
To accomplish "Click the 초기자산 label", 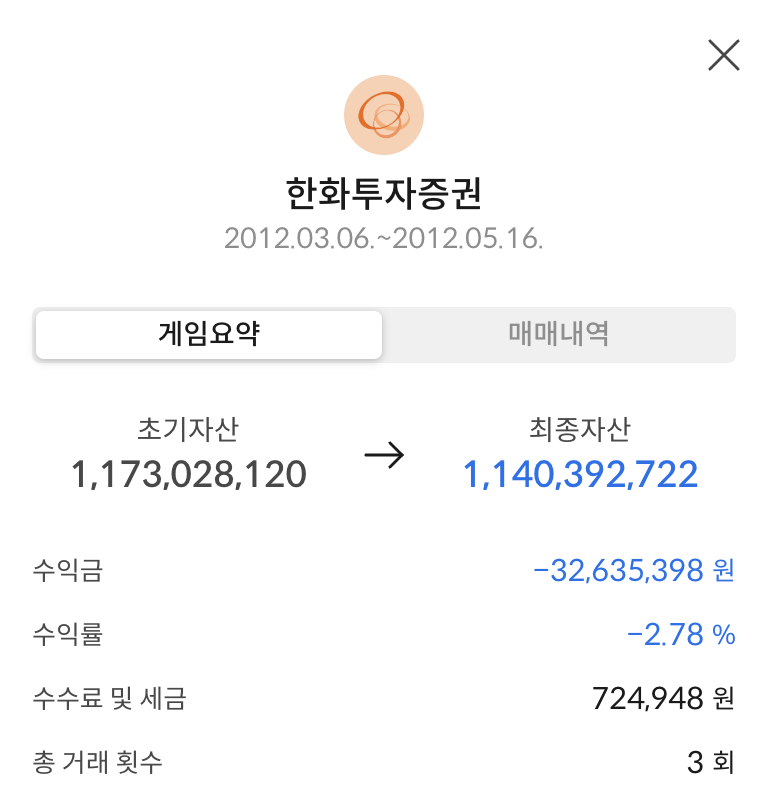I will (x=188, y=429).
